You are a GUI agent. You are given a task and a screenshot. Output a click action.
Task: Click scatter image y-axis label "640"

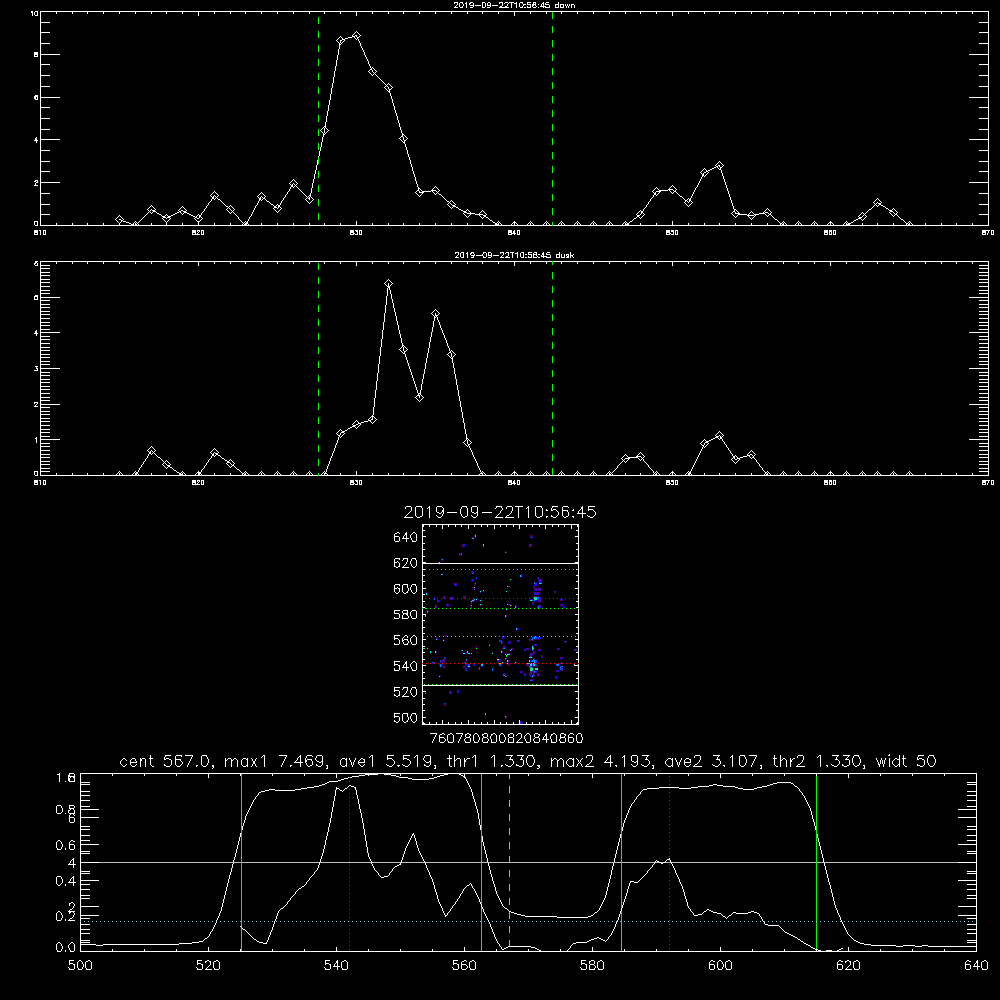point(406,537)
